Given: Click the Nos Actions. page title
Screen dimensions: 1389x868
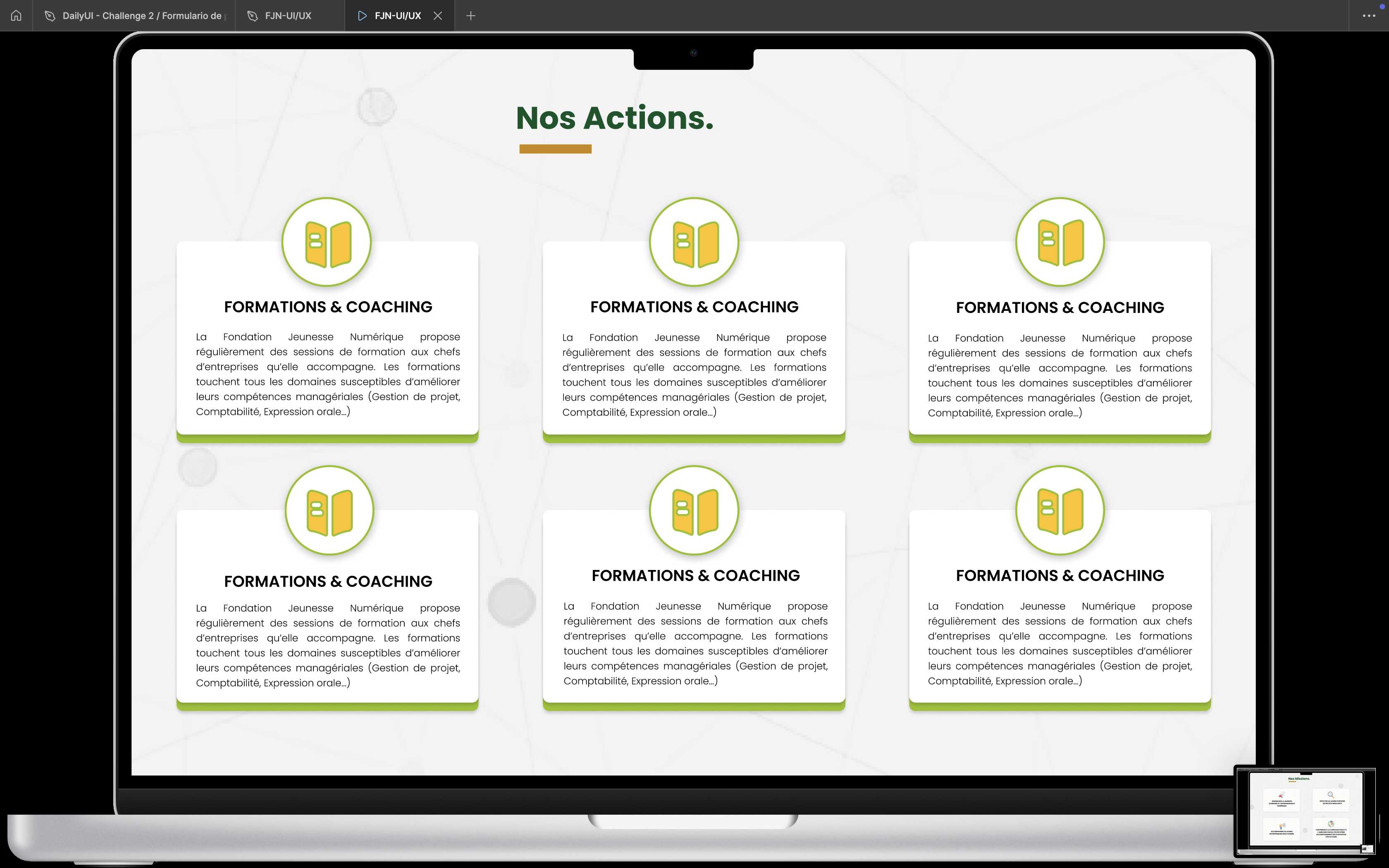Looking at the screenshot, I should pos(615,118).
